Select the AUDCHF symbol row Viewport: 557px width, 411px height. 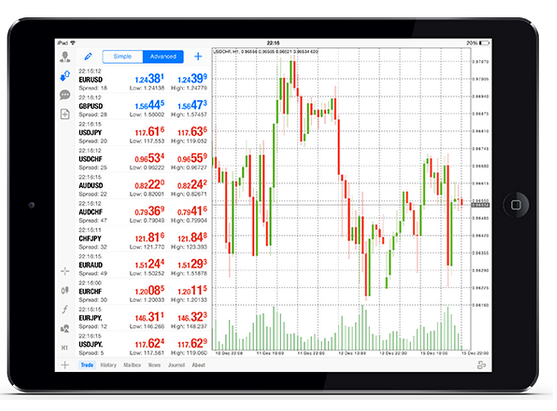(x=143, y=212)
